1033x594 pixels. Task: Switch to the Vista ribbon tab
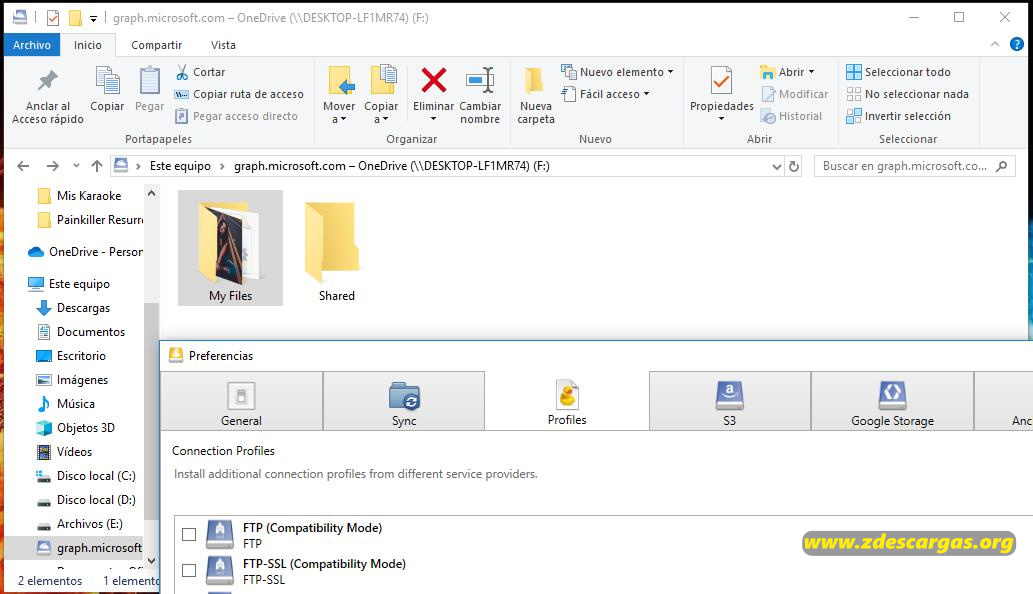tap(223, 45)
